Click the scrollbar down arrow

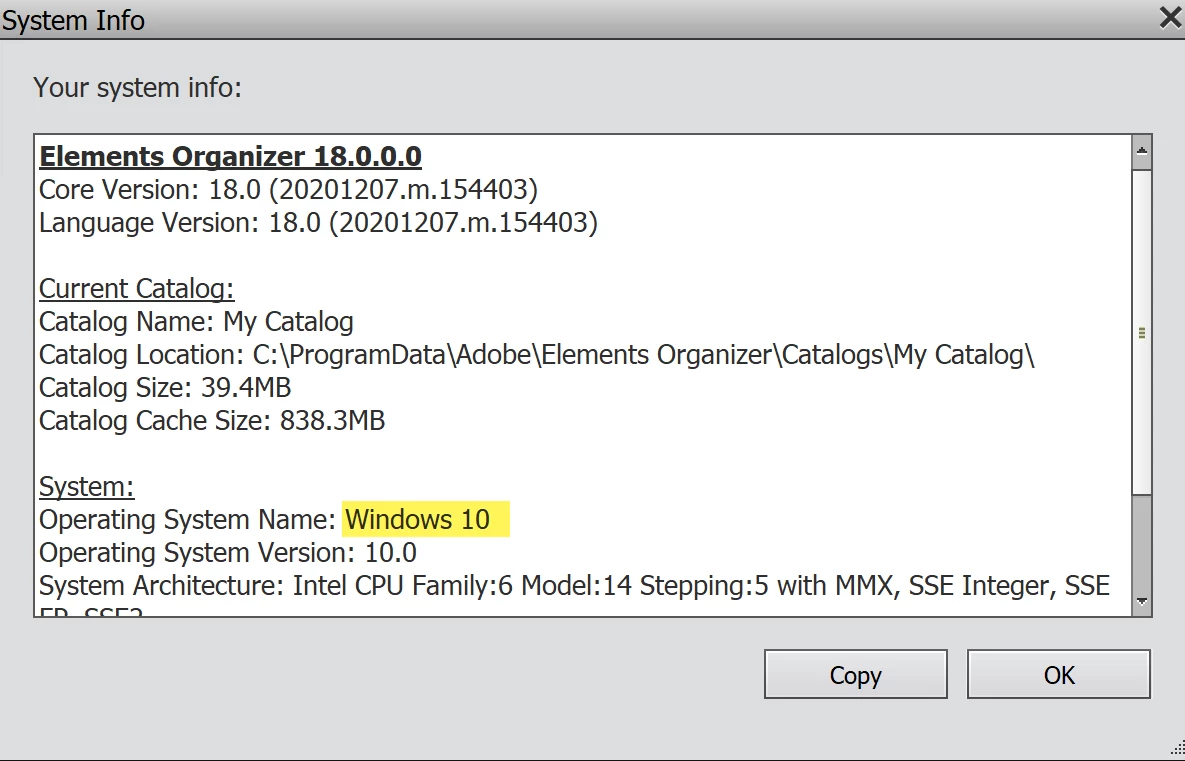[1142, 602]
